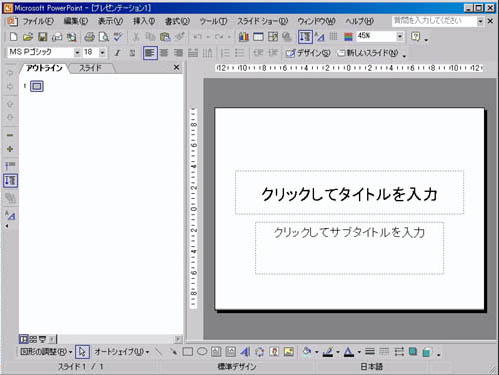Switch to slide sorter view button
499x375 pixels.
tap(33, 339)
